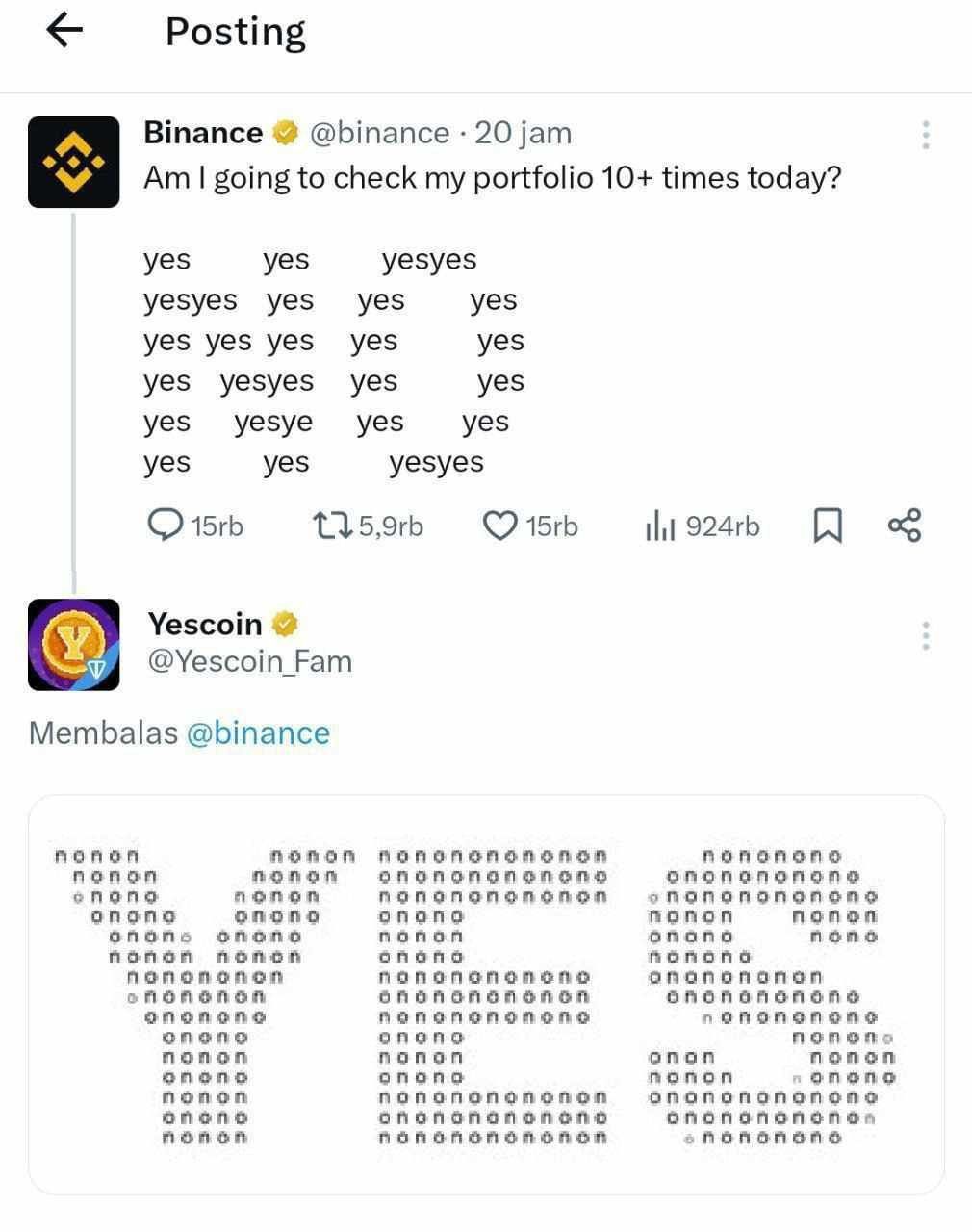This screenshot has width=972, height=1232.
Task: Click the "check my portfolio" tweet text
Action: pyautogui.click(x=492, y=178)
